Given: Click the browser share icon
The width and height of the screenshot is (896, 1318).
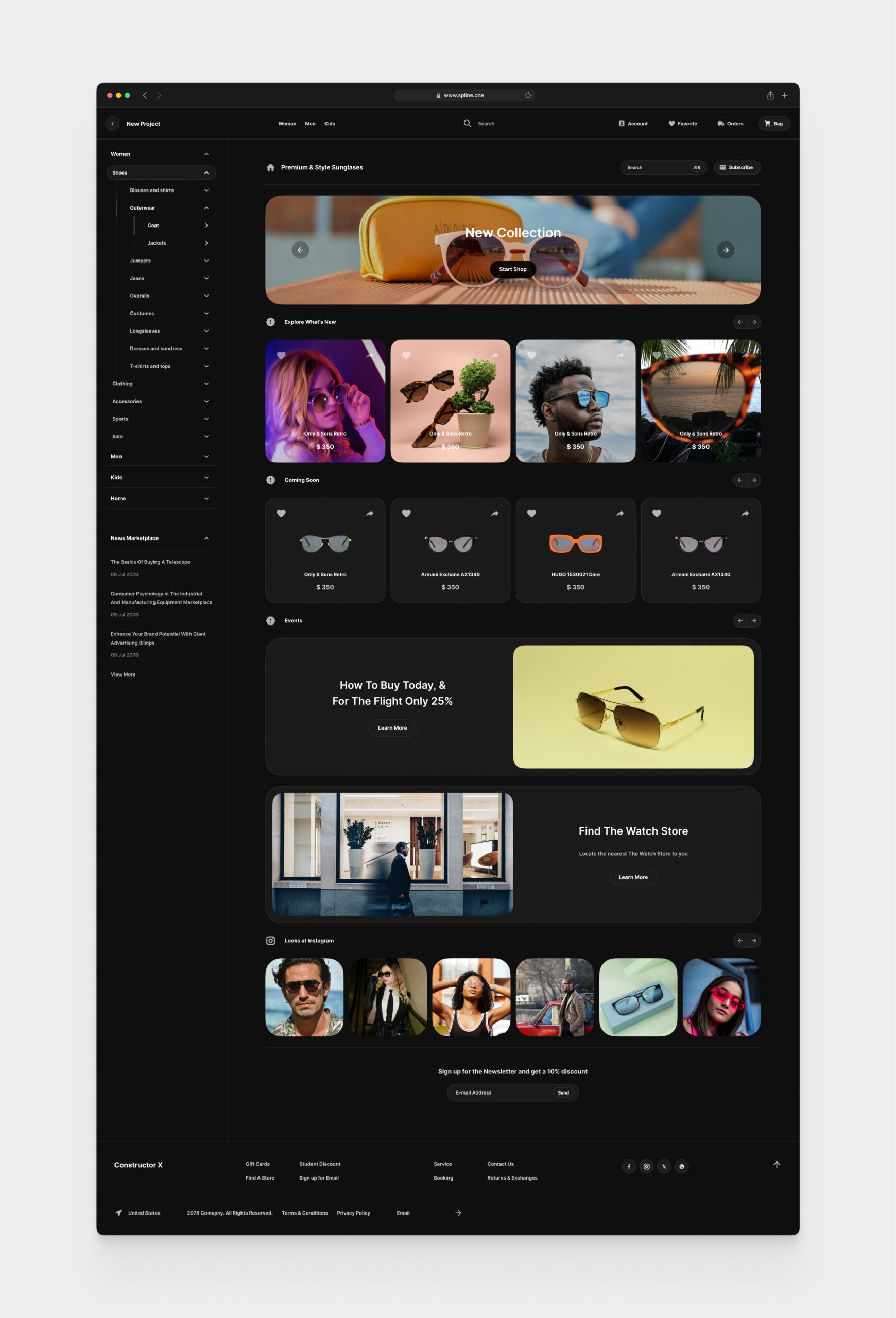Looking at the screenshot, I should tap(770, 95).
